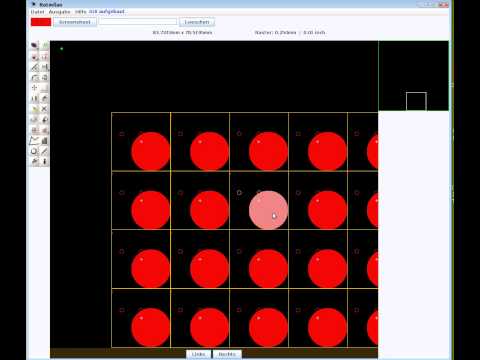The width and height of the screenshot is (480, 360).
Task: Click the Screenshot button
Action: click(75, 22)
